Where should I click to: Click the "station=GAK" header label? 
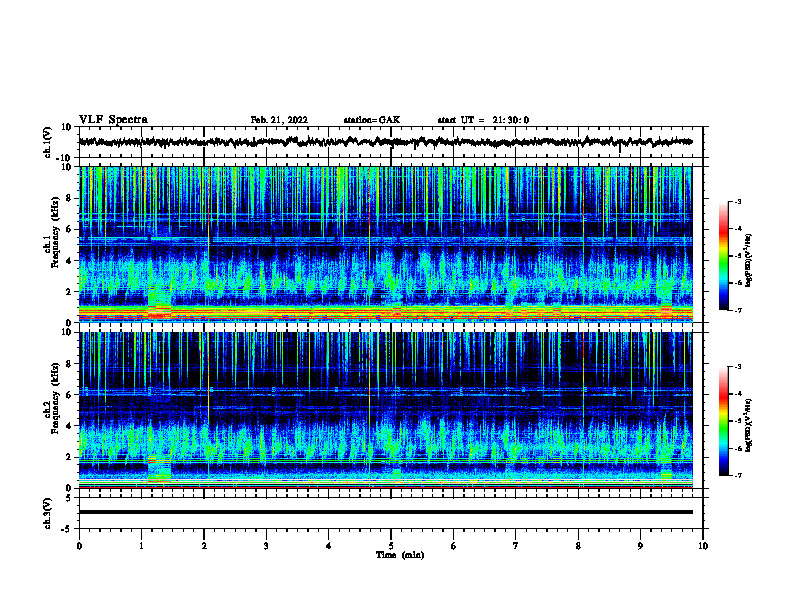click(372, 120)
